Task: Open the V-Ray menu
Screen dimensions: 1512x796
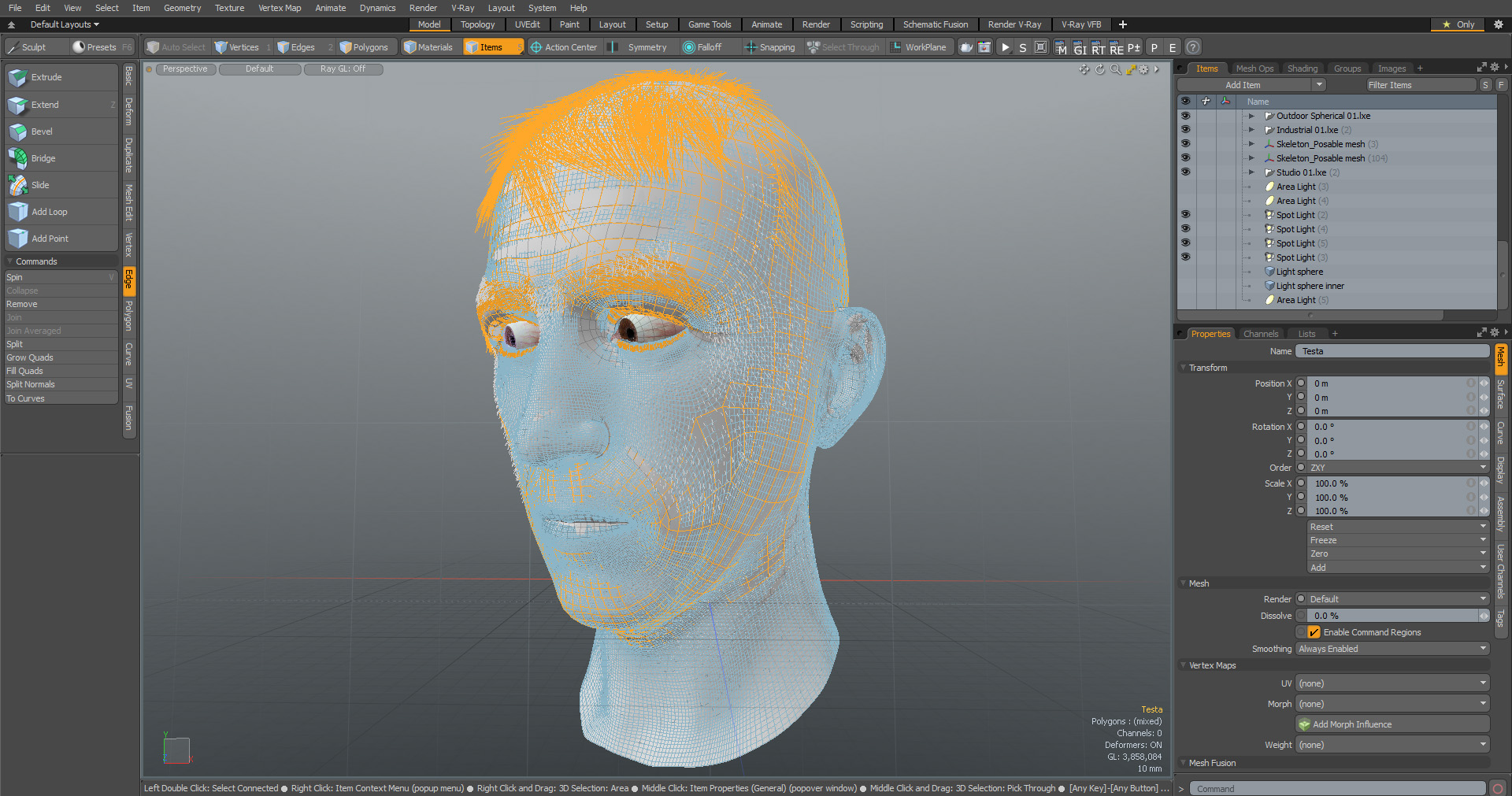Action: pos(463,8)
